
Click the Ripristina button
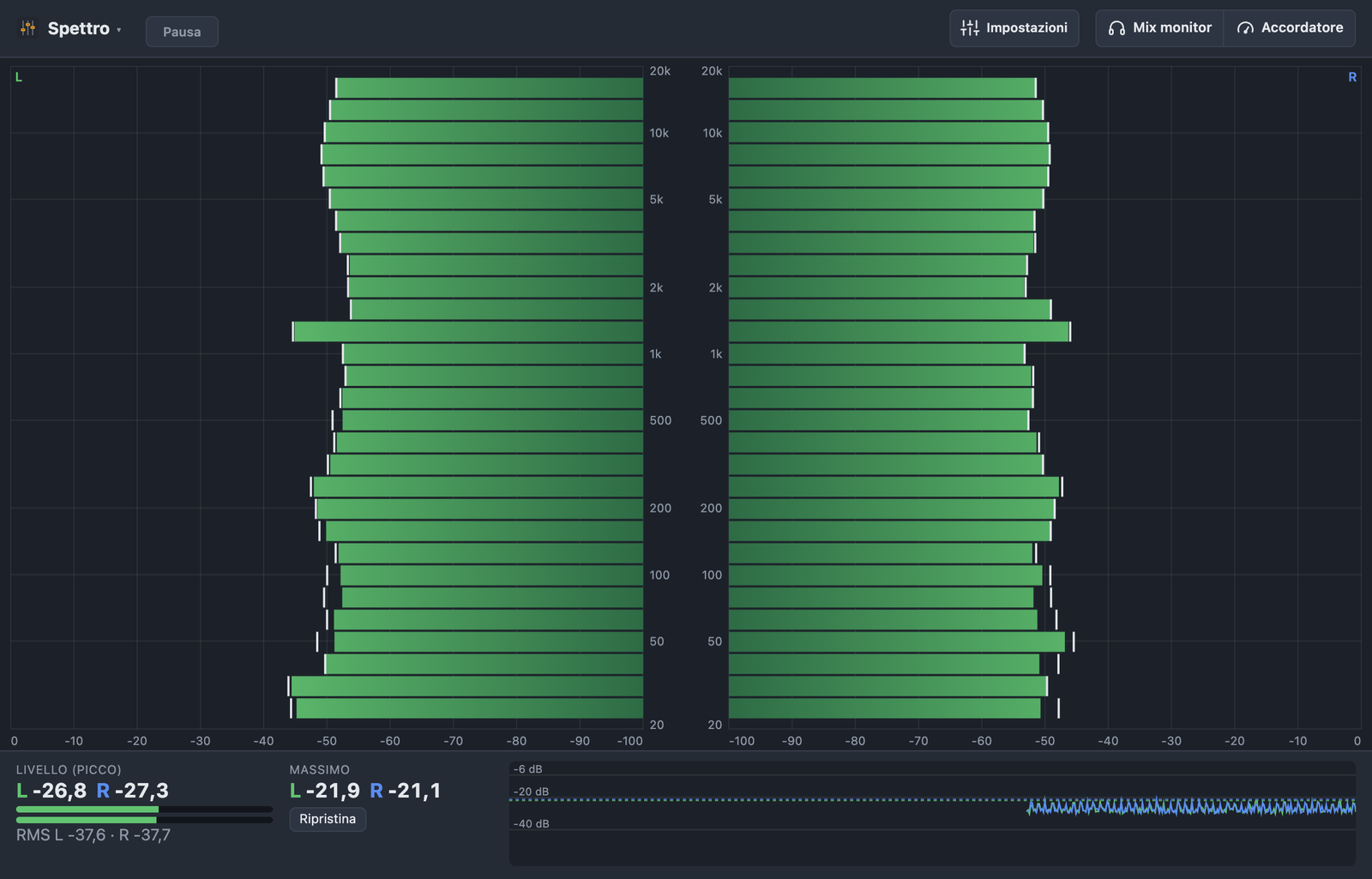pyautogui.click(x=328, y=819)
